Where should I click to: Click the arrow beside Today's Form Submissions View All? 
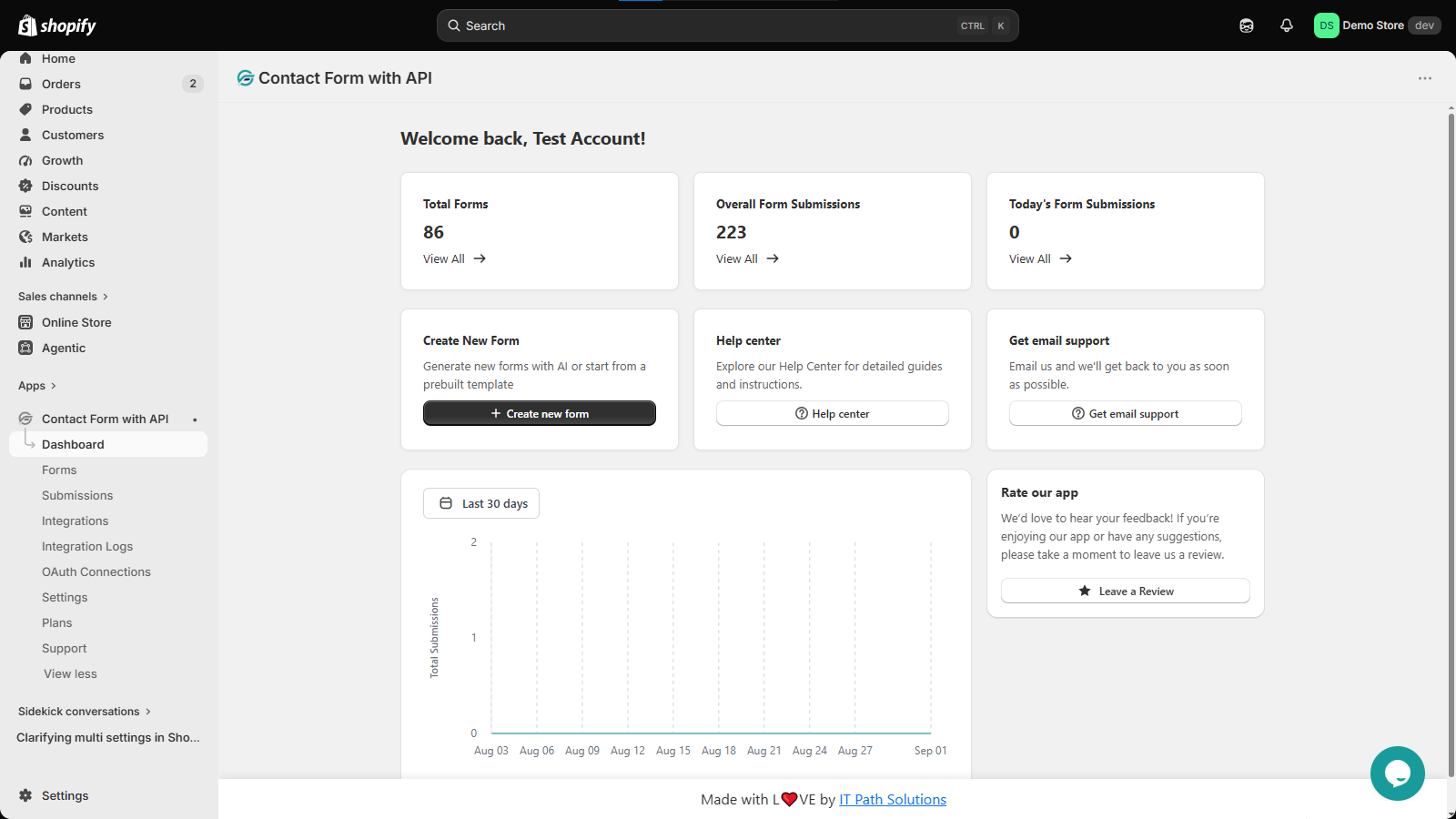point(1066,259)
